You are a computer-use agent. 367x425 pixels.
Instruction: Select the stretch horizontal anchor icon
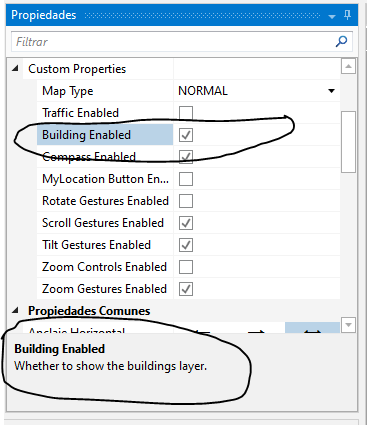(x=312, y=328)
